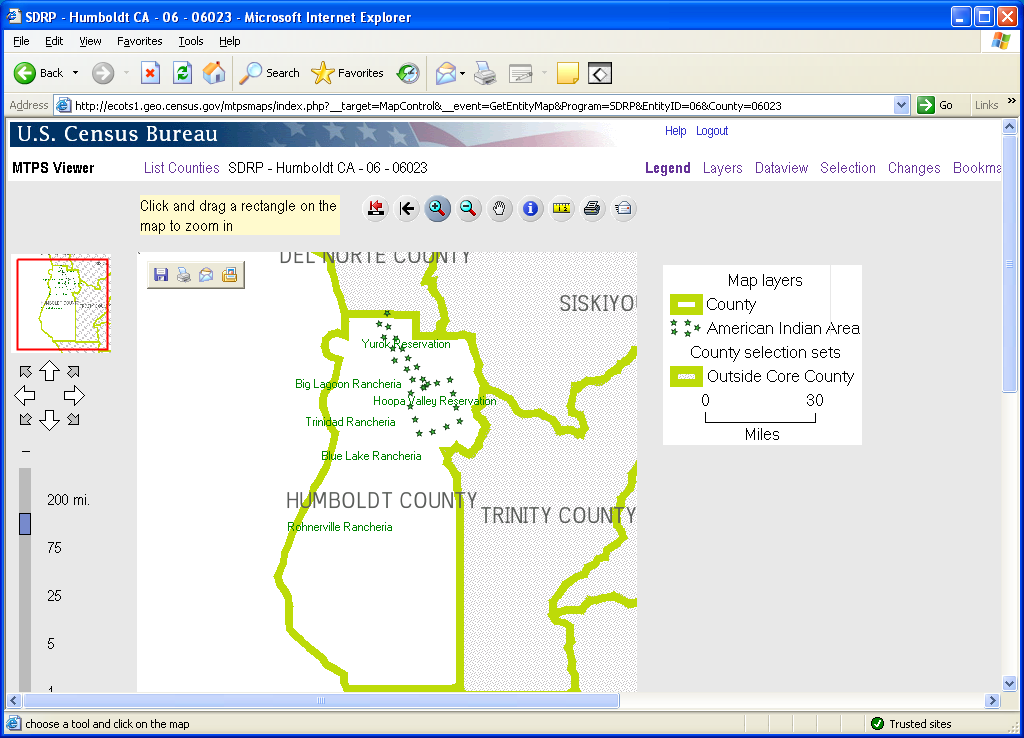Screen dimensions: 1024x738
Task: Expand the Links toolbar chevron
Action: [1012, 101]
